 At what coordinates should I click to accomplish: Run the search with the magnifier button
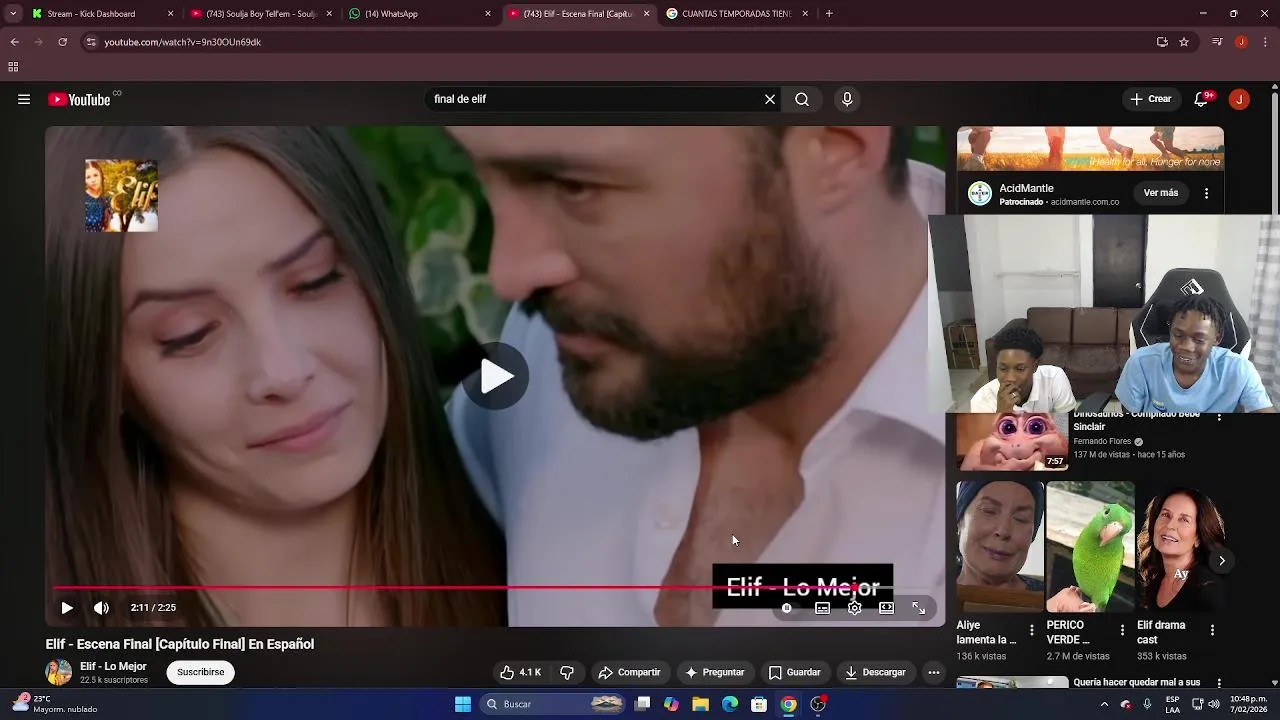tap(802, 99)
